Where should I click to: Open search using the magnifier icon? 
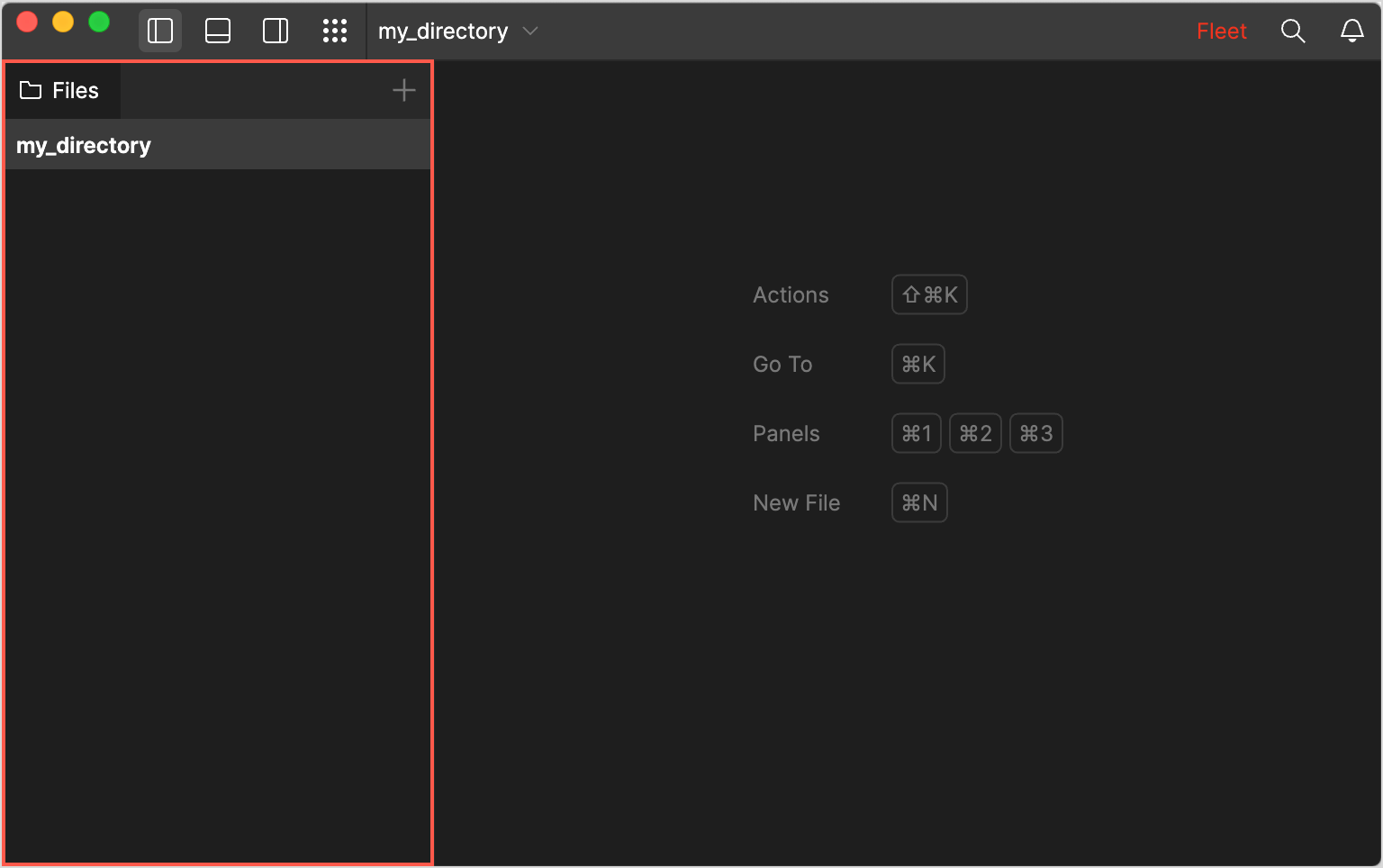click(x=1293, y=30)
